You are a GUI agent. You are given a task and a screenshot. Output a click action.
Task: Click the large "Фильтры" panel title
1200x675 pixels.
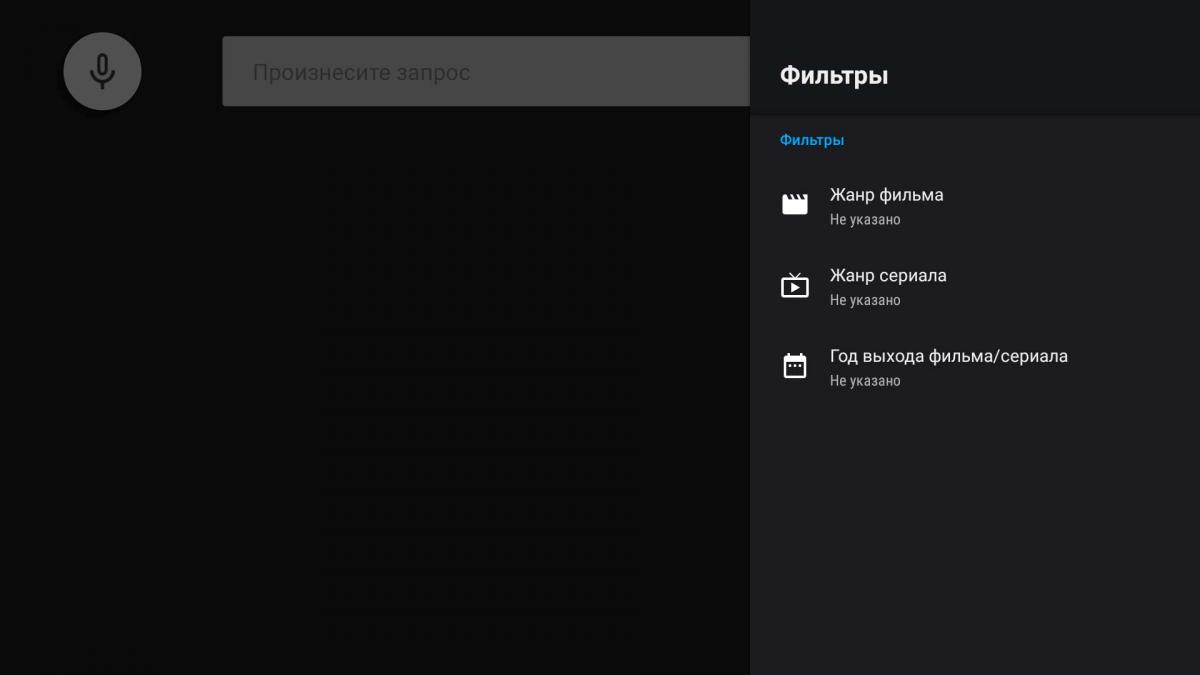coord(834,75)
